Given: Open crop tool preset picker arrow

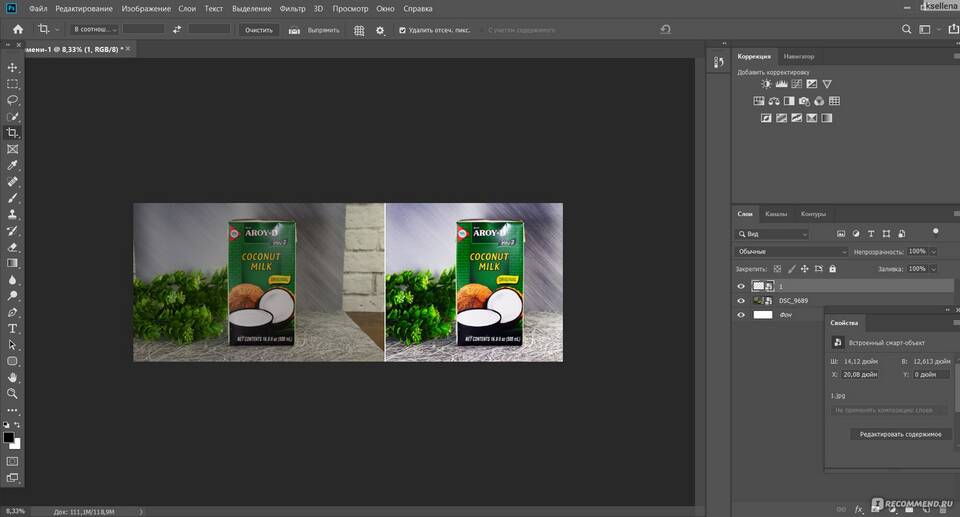Looking at the screenshot, I should [x=58, y=29].
